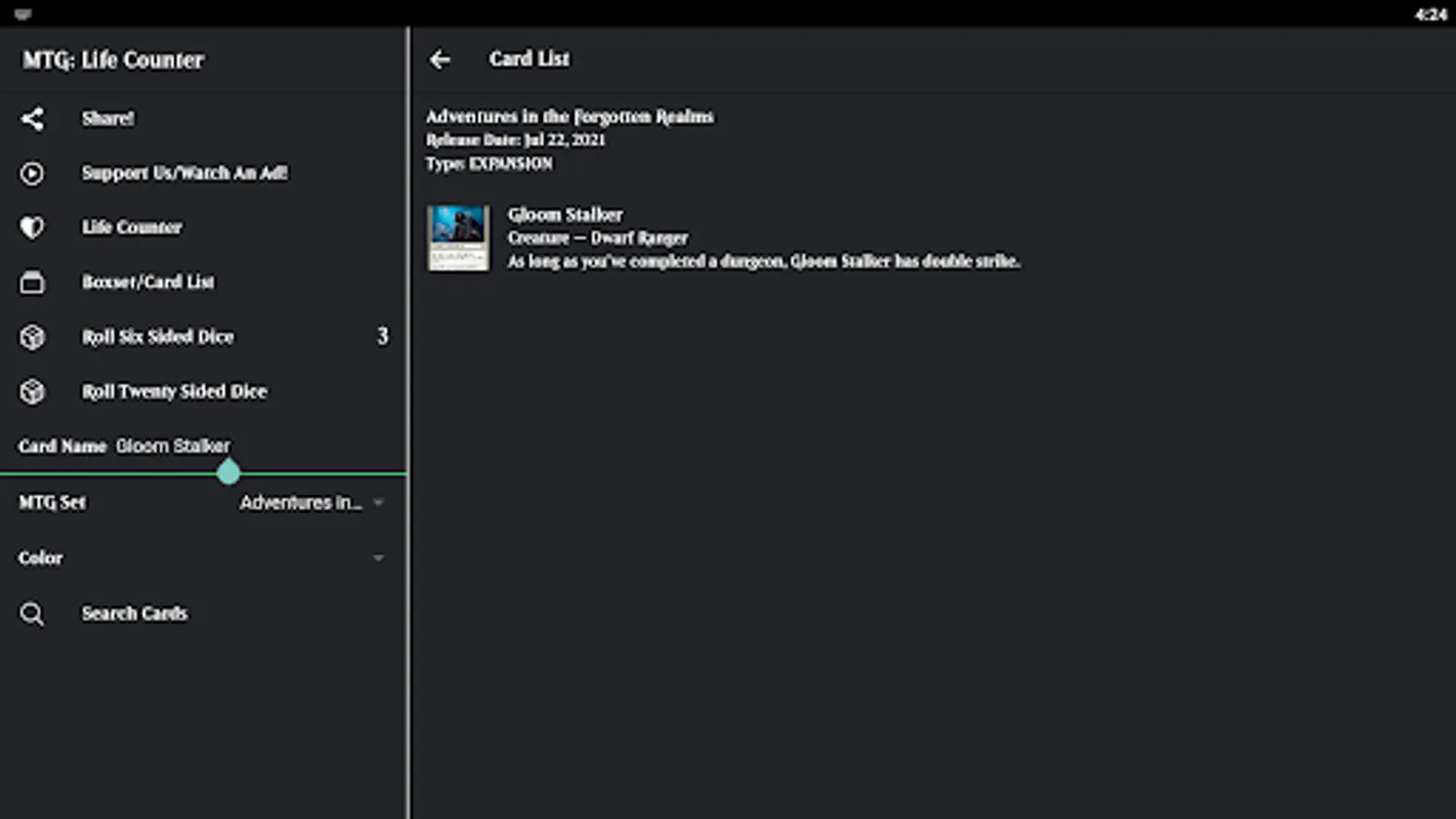Click the magnifying glass search icon
The width and height of the screenshot is (1456, 819).
coord(32,614)
